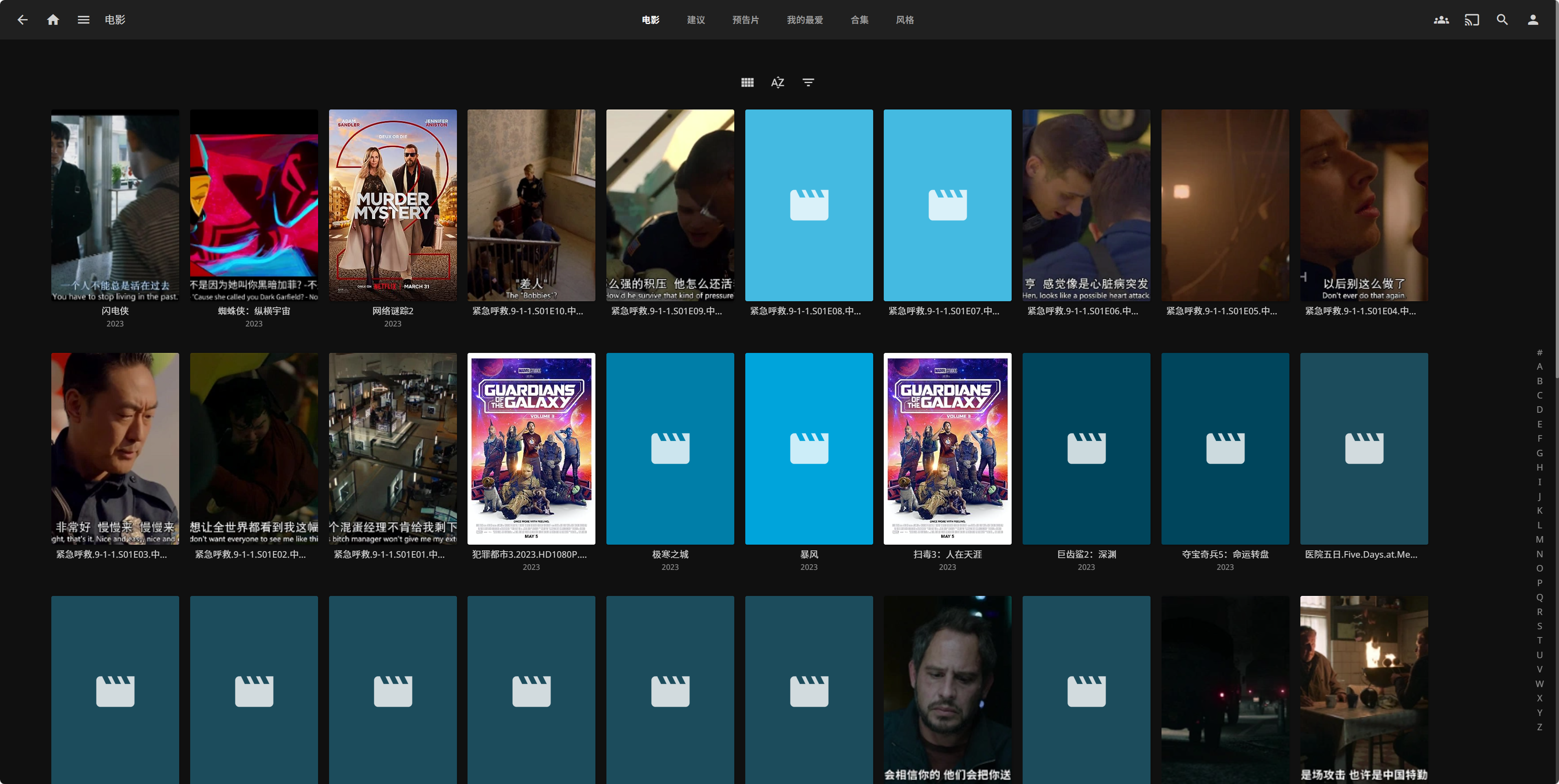Open thumbnail for 紧急呼救 S01E01
This screenshot has width=1559, height=784.
(393, 449)
